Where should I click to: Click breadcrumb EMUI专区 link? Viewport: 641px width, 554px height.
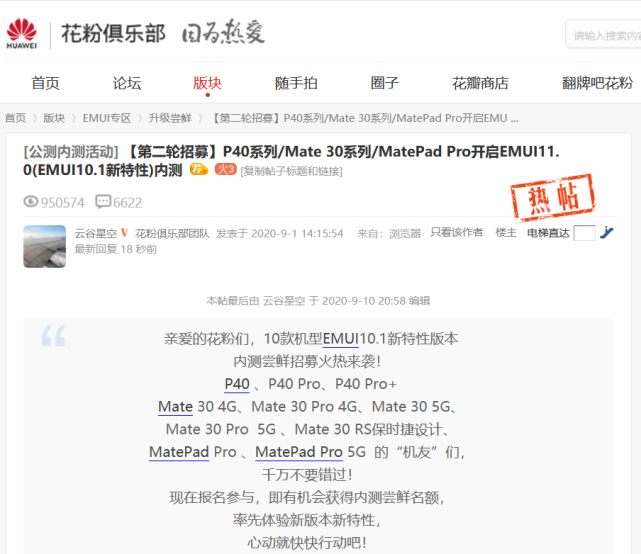coord(107,118)
